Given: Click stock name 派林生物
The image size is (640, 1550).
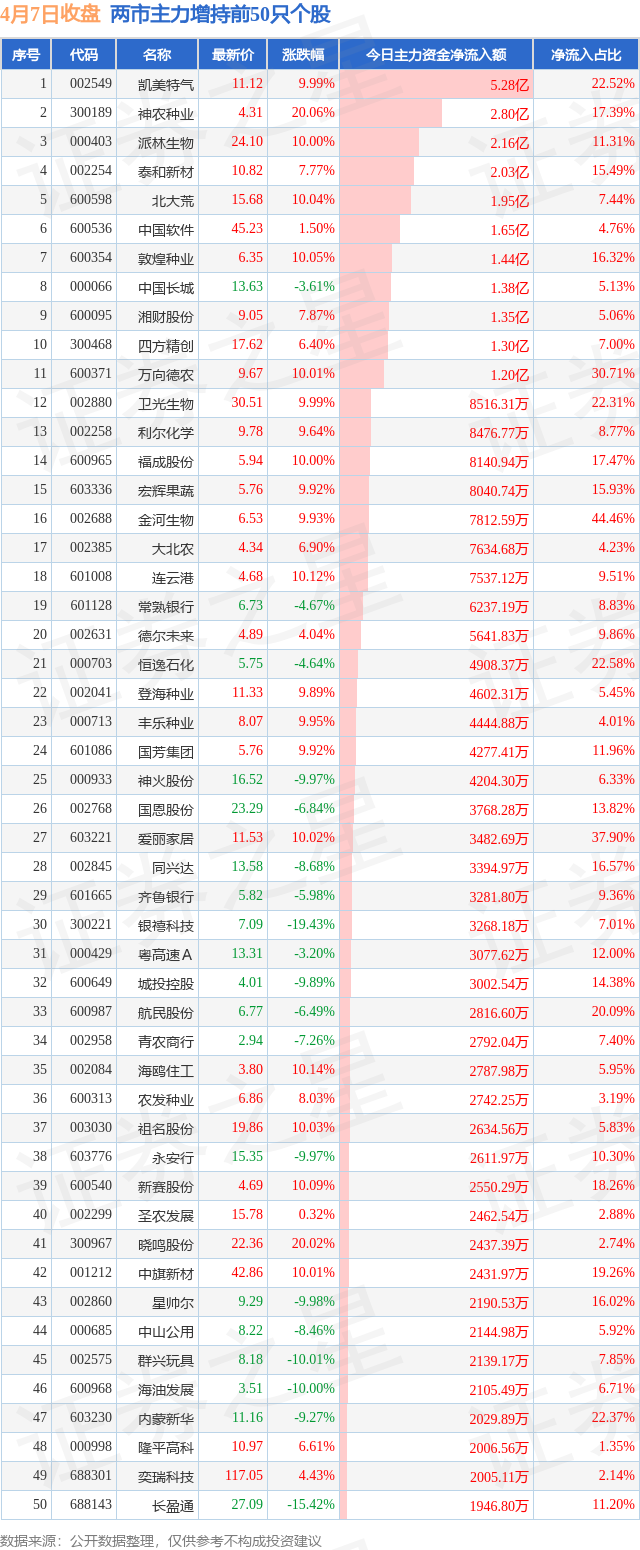Looking at the screenshot, I should [x=166, y=143].
